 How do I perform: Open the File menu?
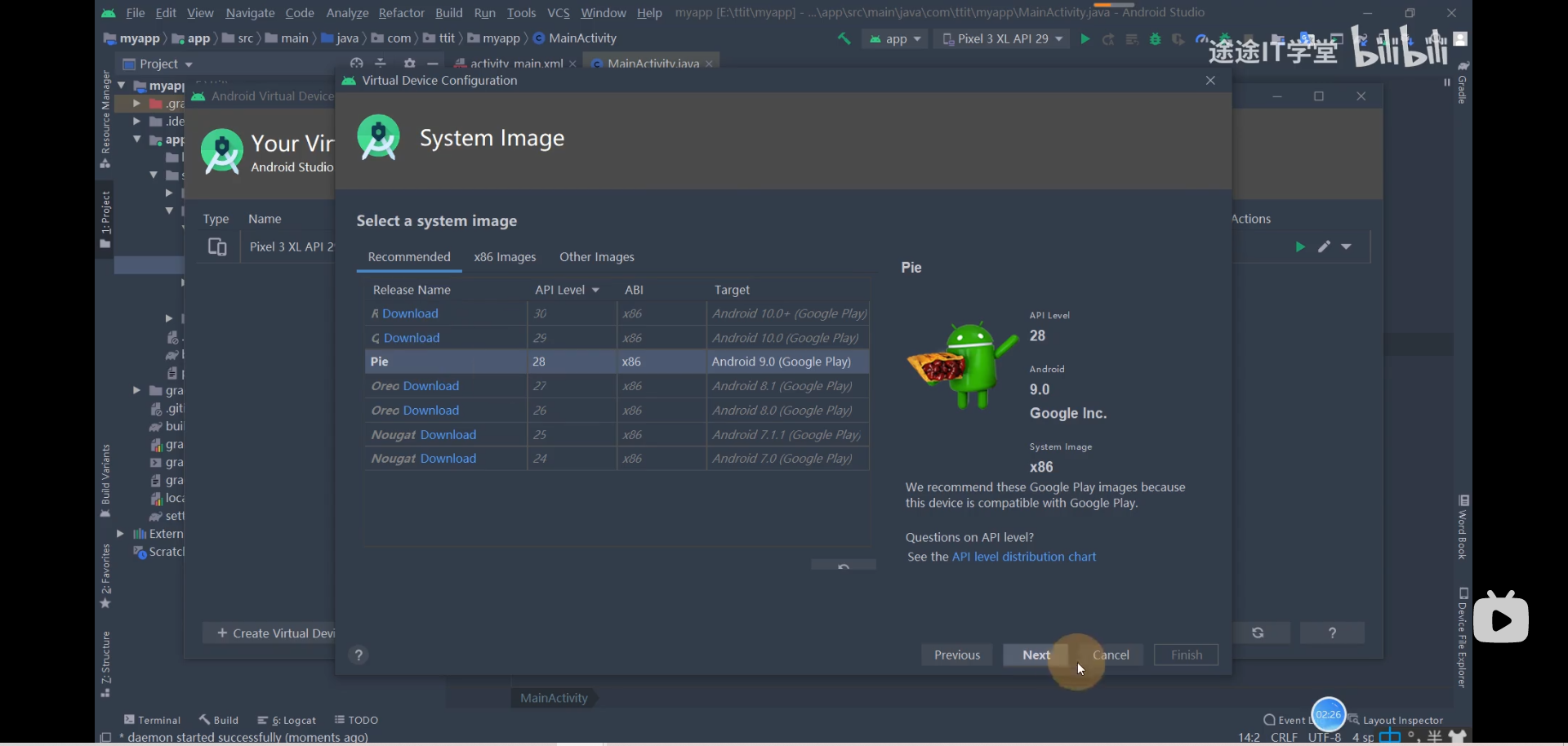coord(136,13)
